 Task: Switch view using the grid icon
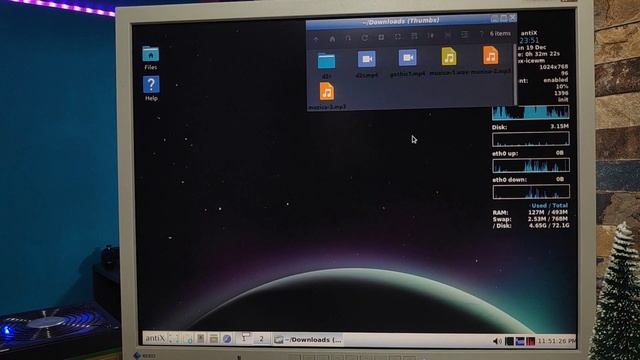[x=414, y=36]
